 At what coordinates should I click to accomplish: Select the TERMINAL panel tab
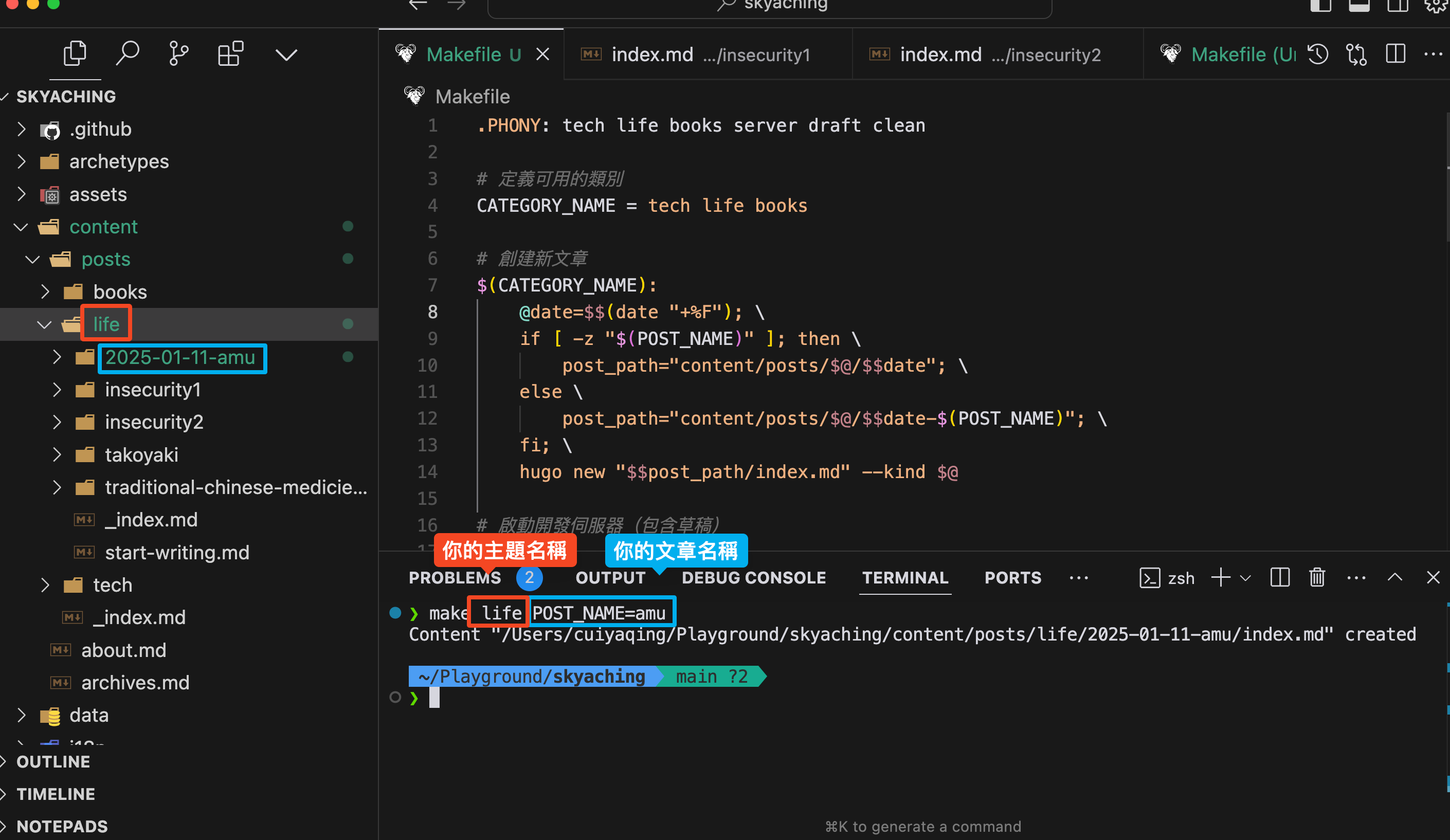coord(905,578)
